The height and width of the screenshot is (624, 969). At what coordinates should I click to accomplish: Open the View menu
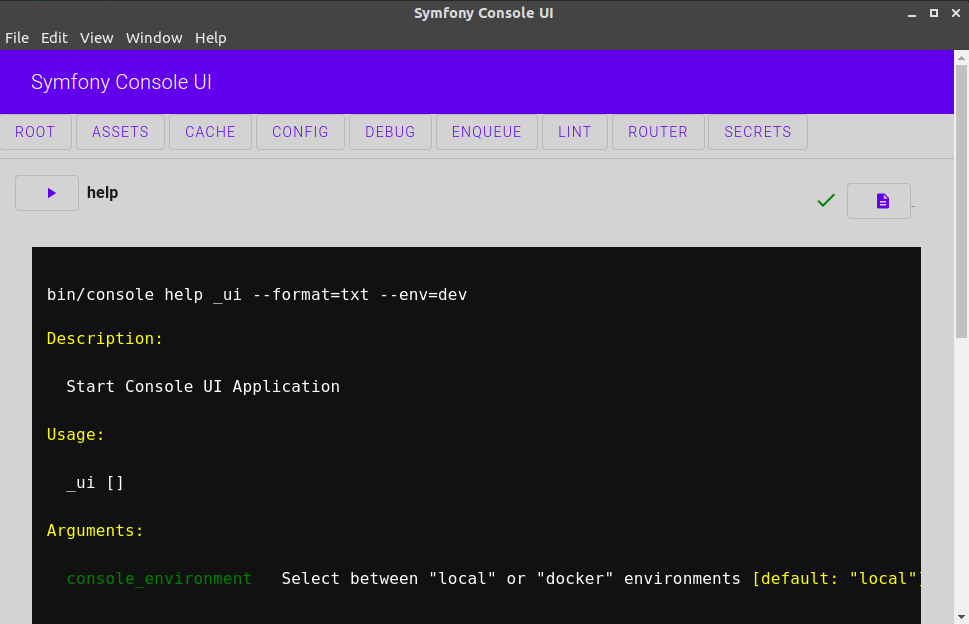pos(96,38)
